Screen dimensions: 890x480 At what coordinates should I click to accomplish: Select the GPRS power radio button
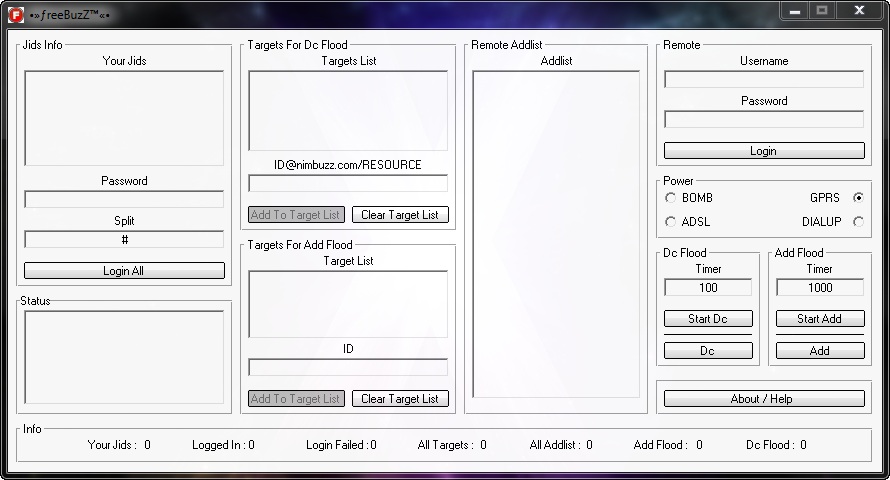[x=858, y=197]
